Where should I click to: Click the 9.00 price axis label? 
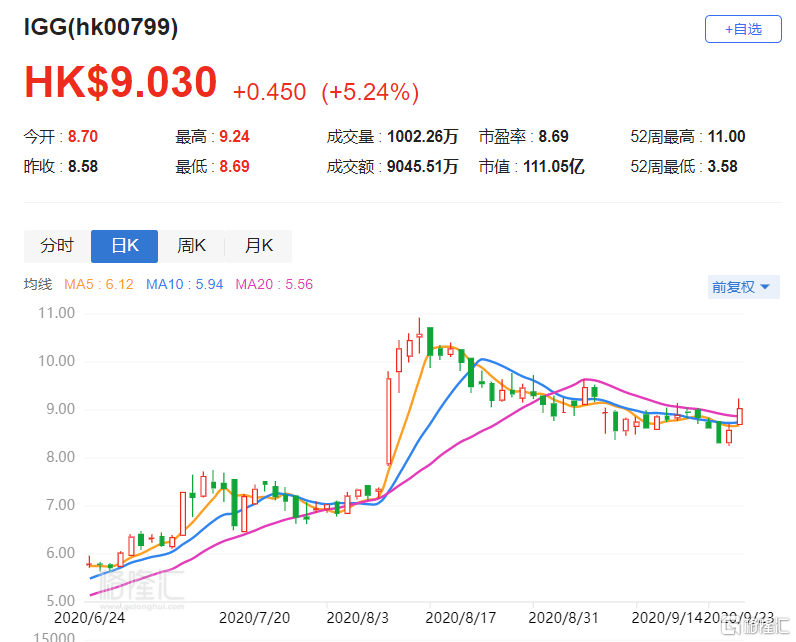60,409
